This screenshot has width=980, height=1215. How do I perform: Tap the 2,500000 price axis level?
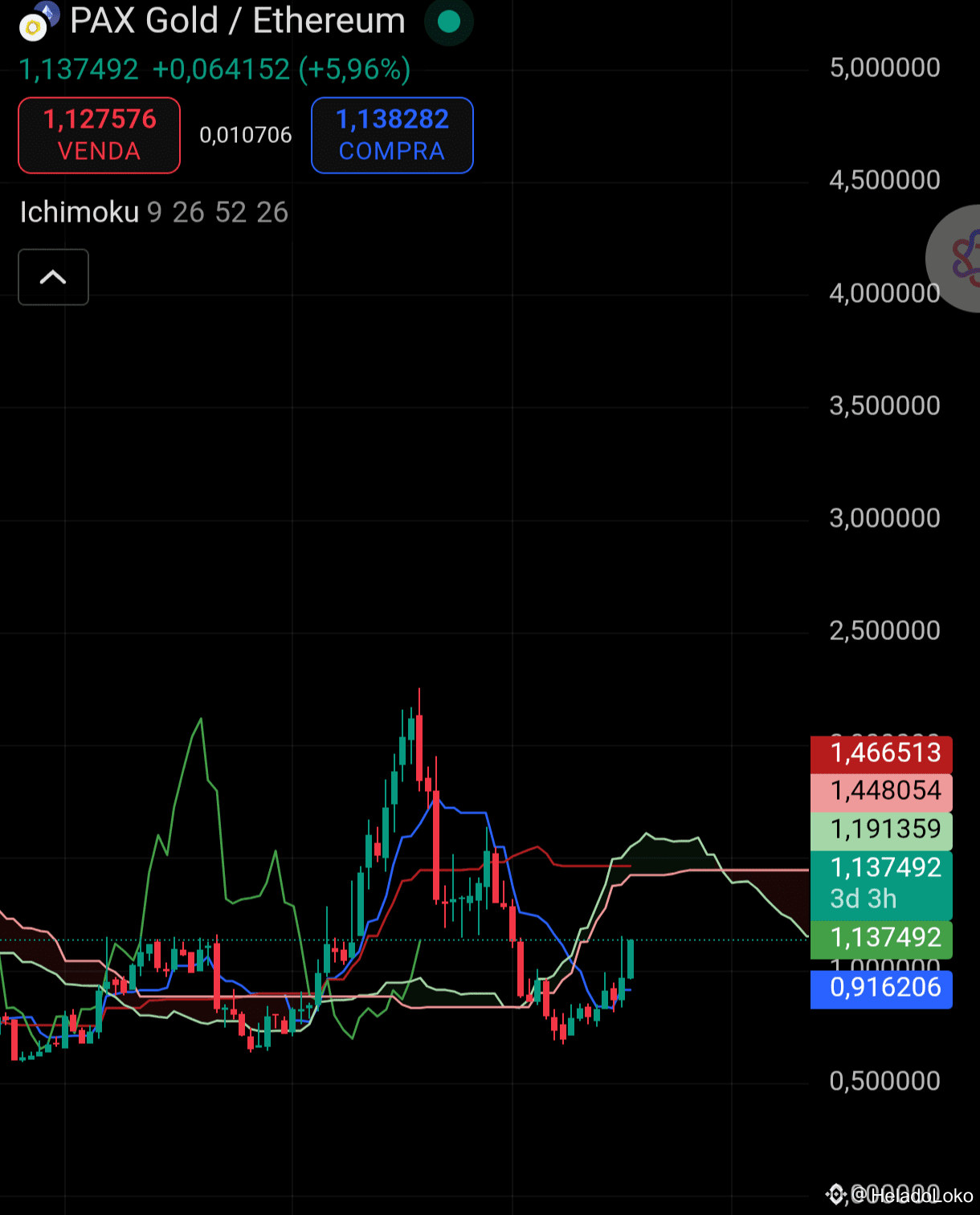[x=885, y=630]
